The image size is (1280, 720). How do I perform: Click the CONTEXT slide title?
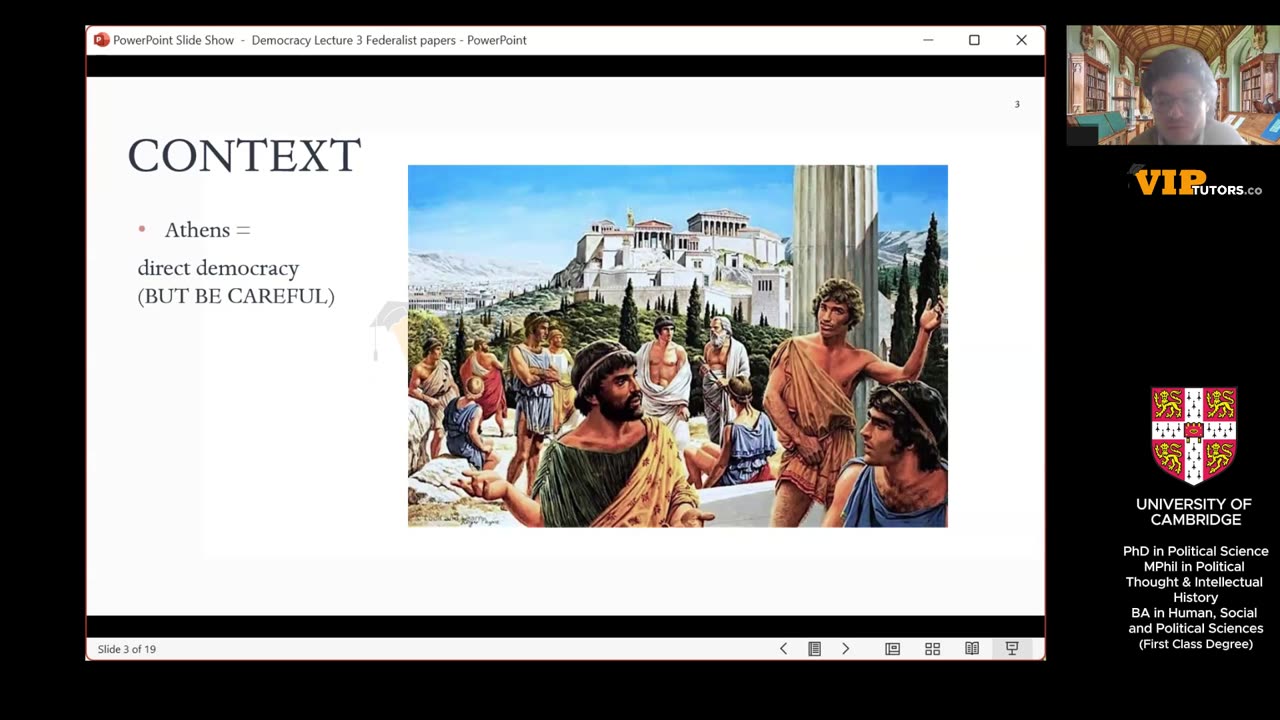pos(244,156)
